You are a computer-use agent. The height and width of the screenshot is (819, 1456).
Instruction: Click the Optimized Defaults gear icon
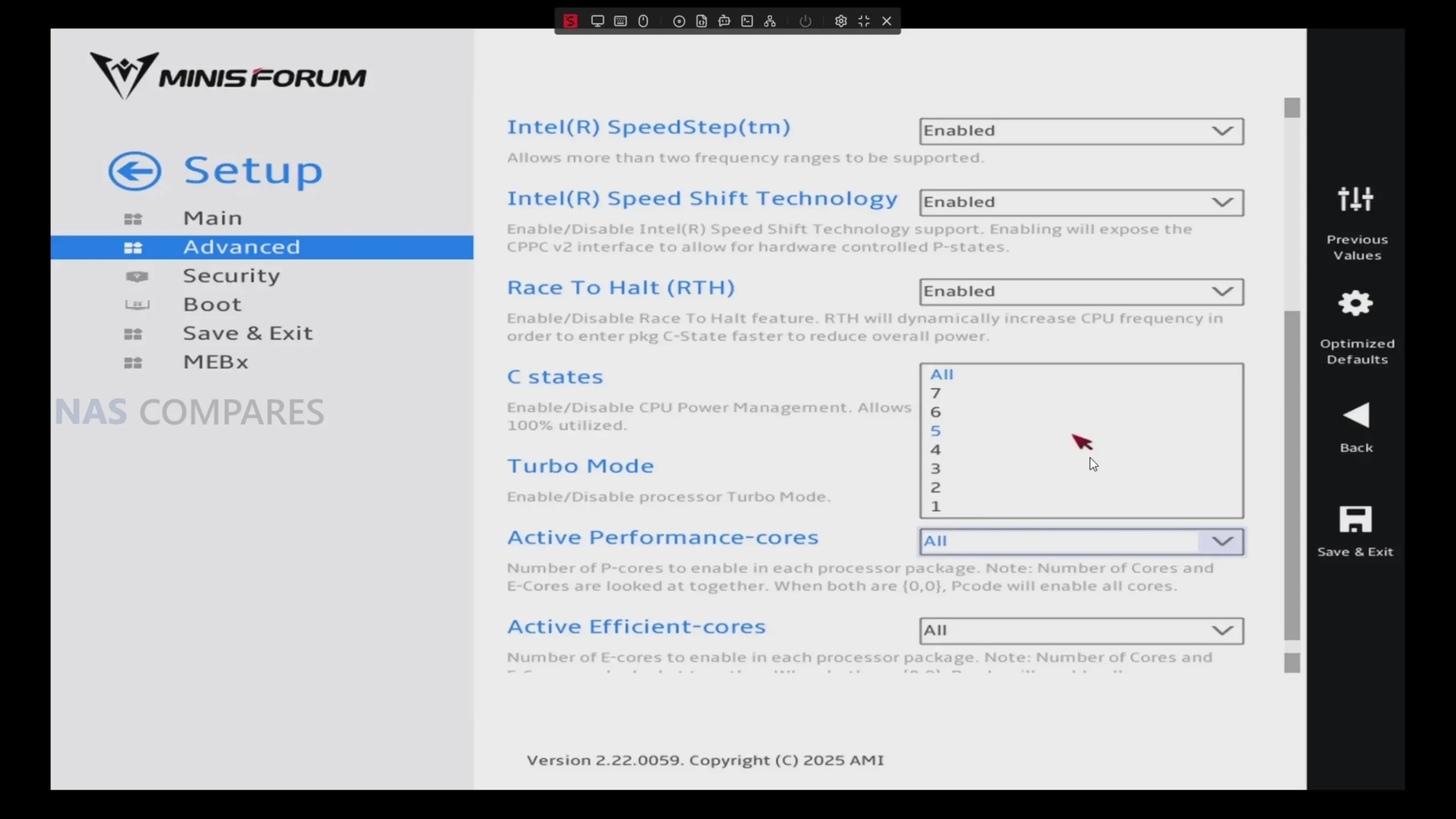coord(1355,304)
